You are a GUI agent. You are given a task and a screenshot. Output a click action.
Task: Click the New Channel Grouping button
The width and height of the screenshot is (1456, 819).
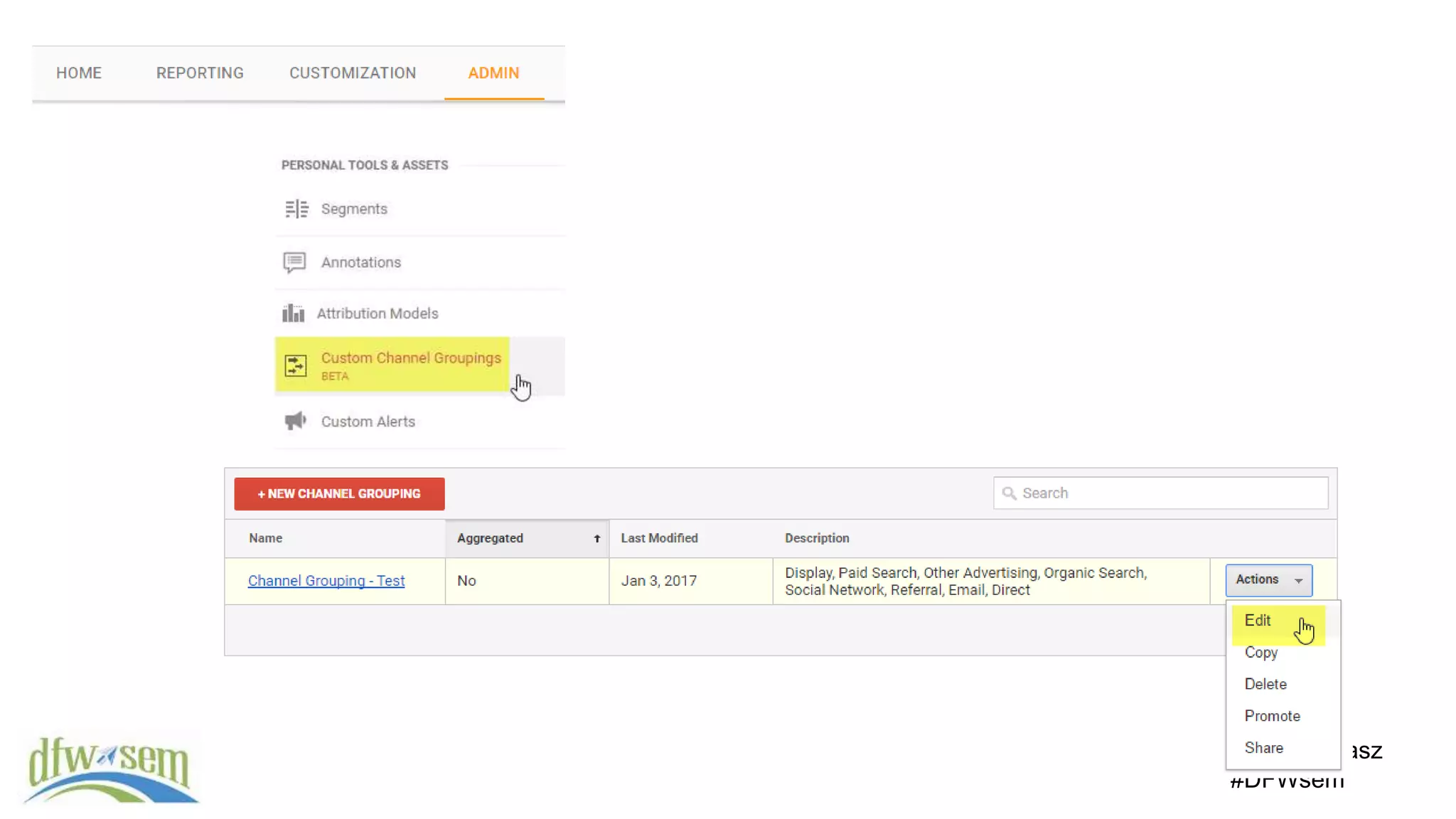click(x=339, y=494)
